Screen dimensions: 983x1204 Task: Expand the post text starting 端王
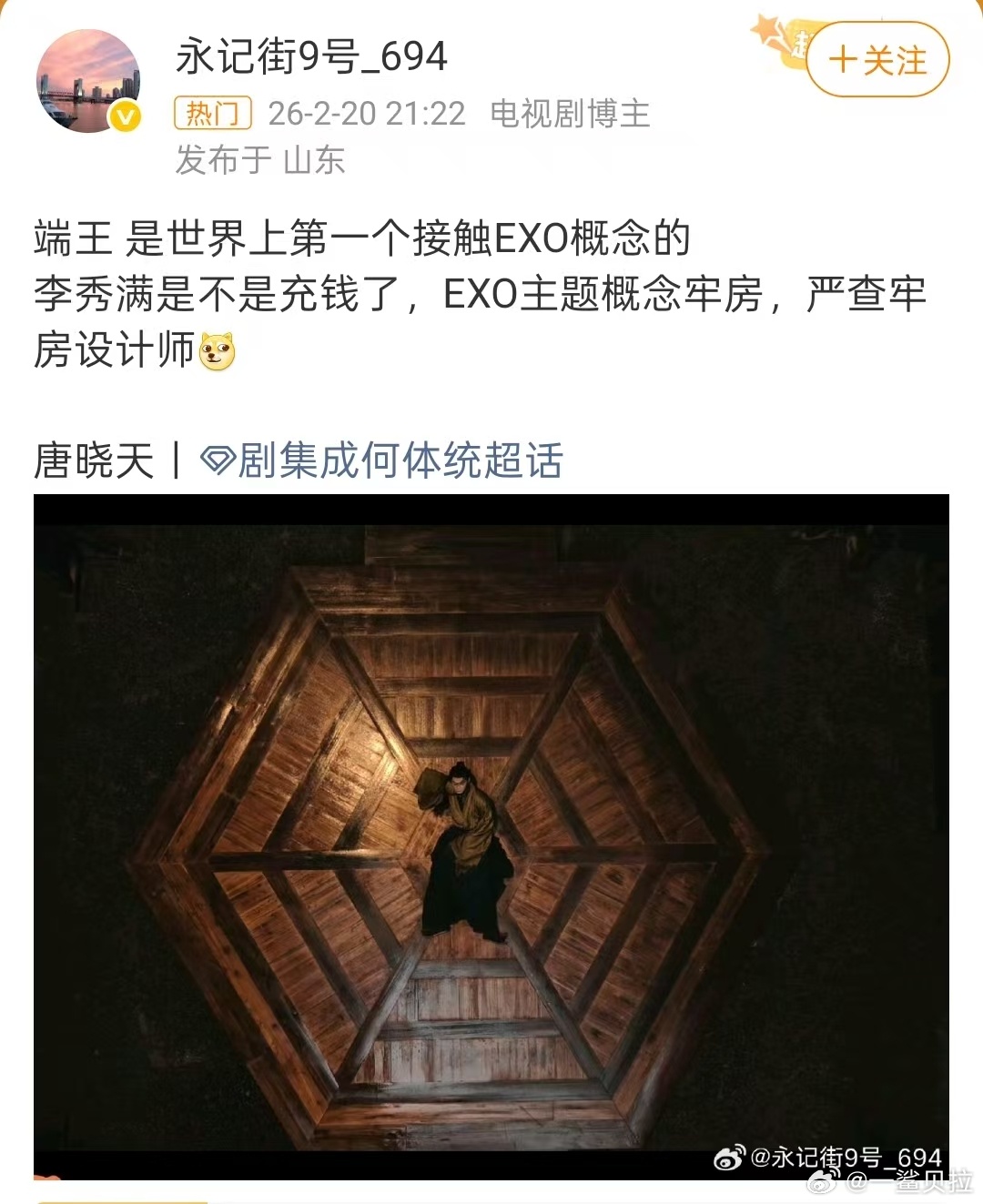[x=481, y=294]
